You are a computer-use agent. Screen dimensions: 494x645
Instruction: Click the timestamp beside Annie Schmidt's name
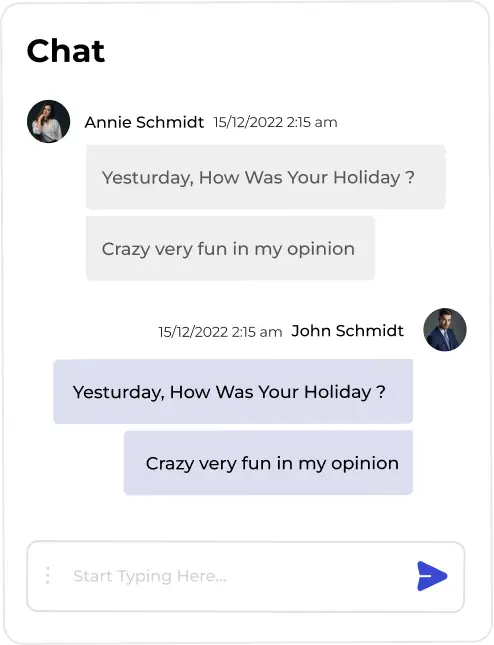click(x=276, y=122)
